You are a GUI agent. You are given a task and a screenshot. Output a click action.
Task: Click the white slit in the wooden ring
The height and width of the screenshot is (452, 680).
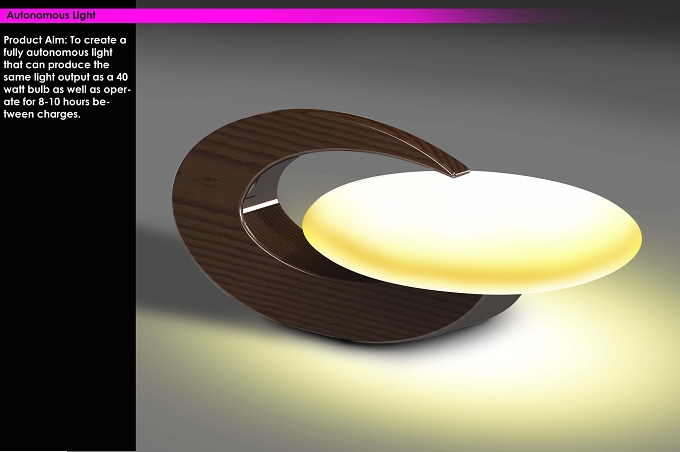click(x=260, y=206)
